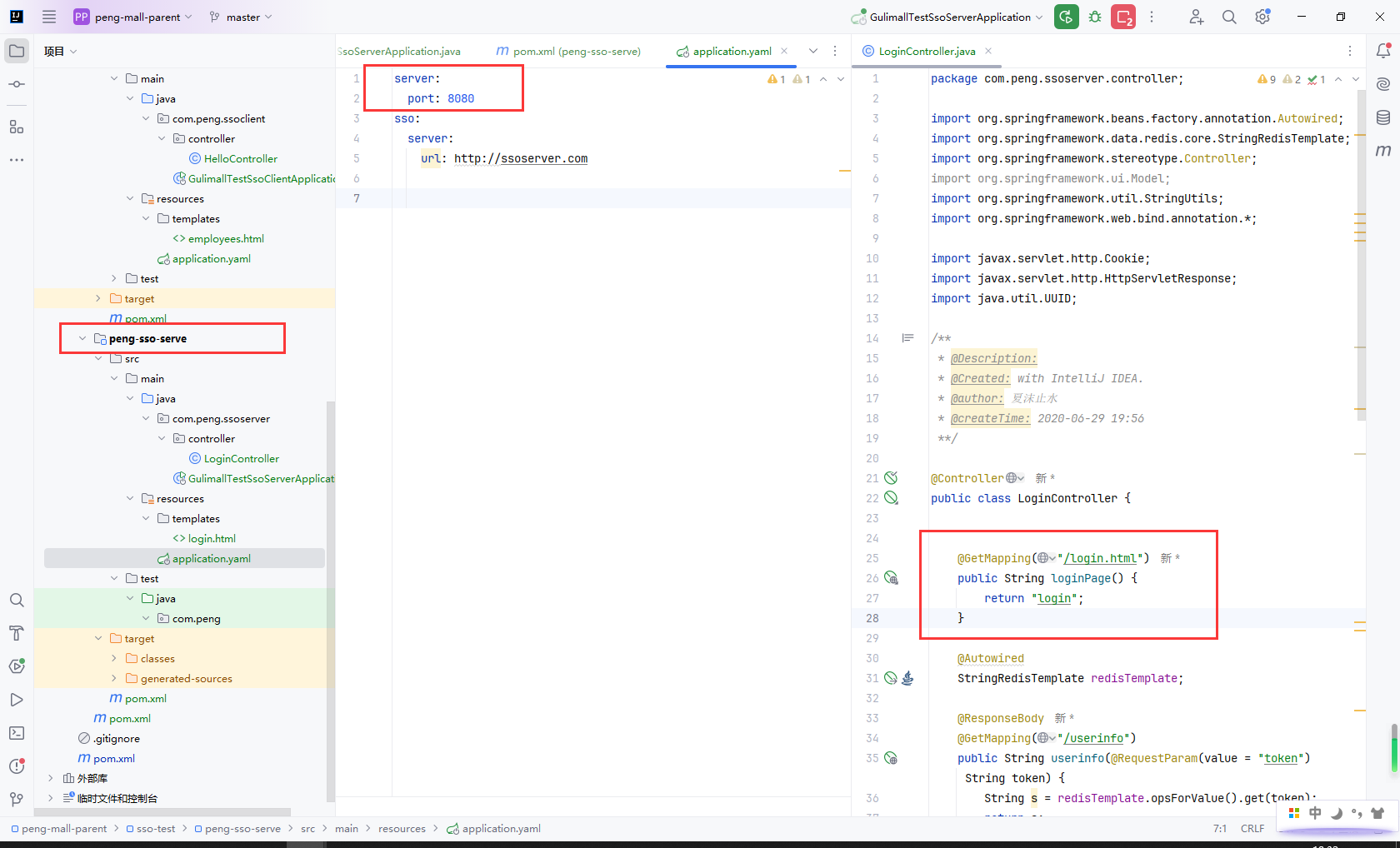
Task: Click resources breadcrumb in status bar
Action: pos(402,829)
